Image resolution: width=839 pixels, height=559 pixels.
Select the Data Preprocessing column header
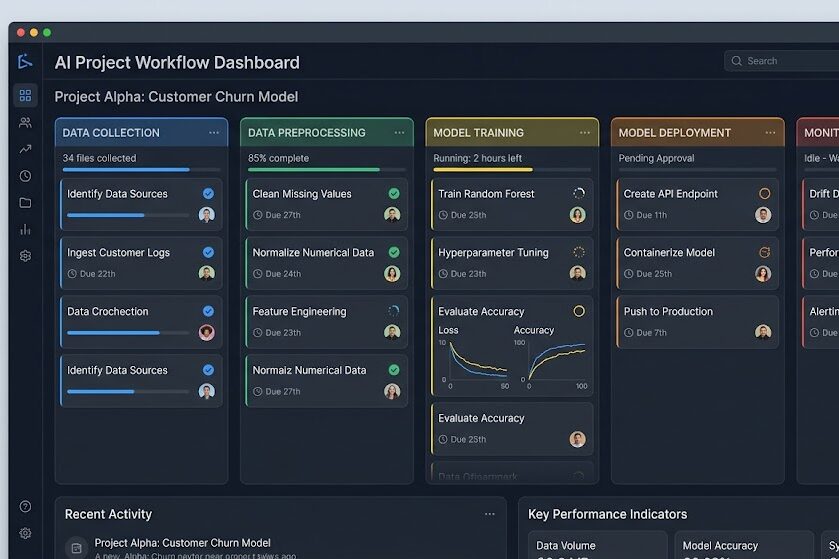click(x=327, y=133)
